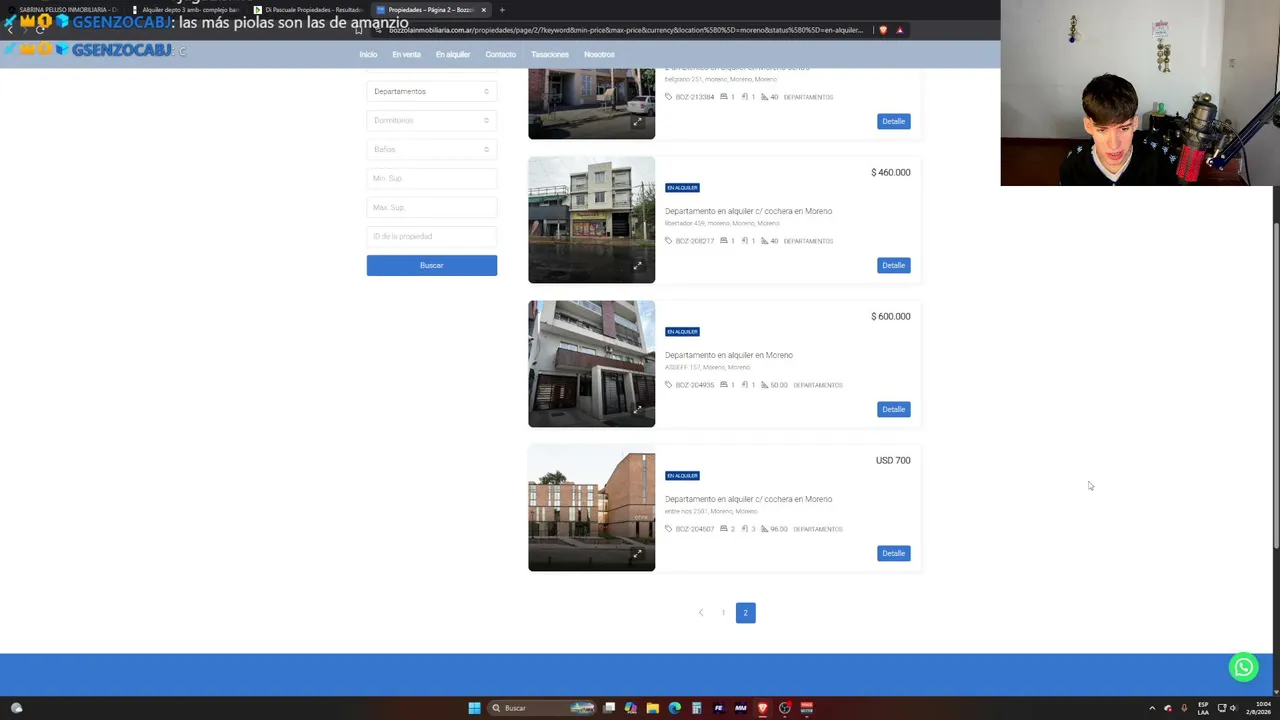Open the clock and date in the taskbar
This screenshot has width=1280, height=720.
[x=1257, y=708]
